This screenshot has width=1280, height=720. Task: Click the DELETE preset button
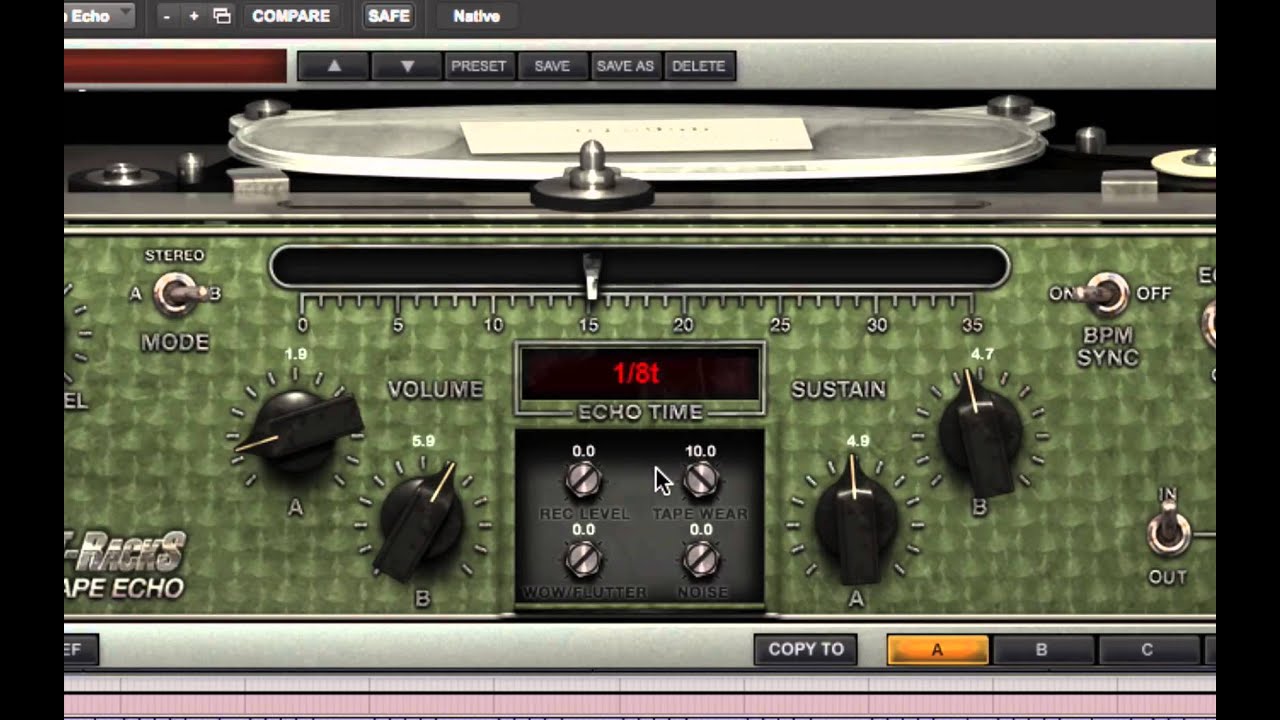(x=699, y=66)
